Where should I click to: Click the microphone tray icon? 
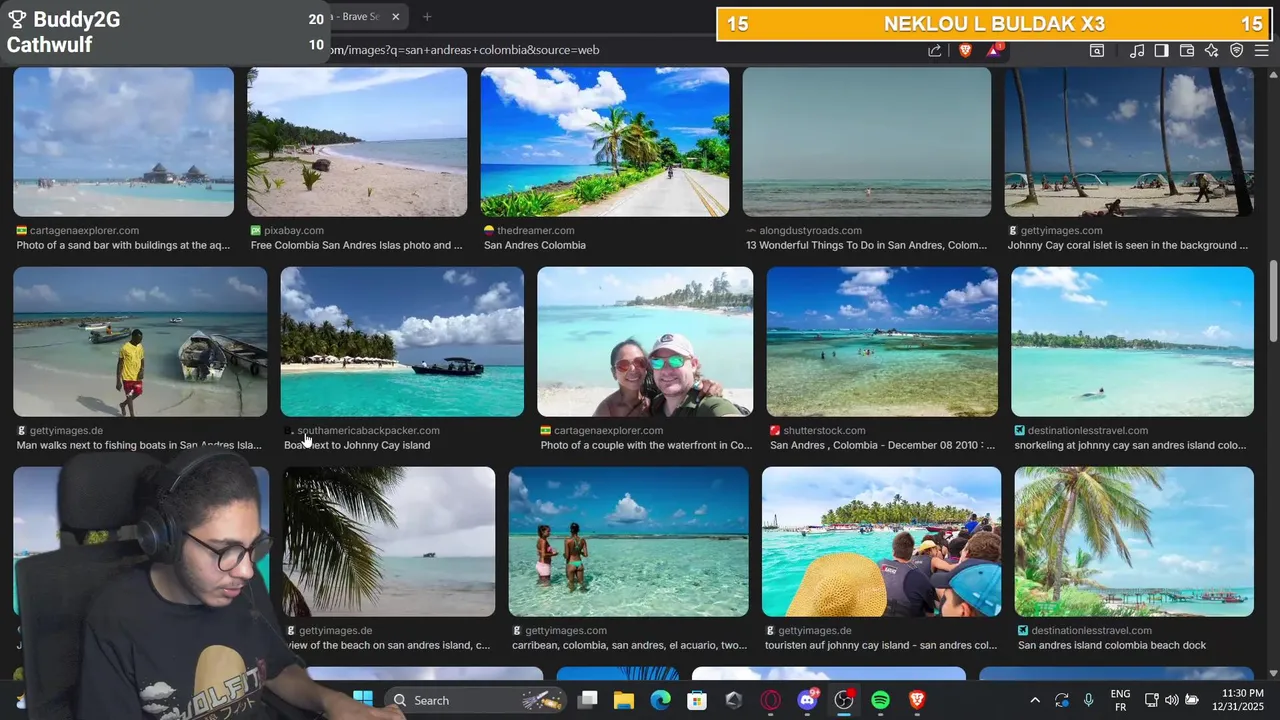click(x=1088, y=700)
